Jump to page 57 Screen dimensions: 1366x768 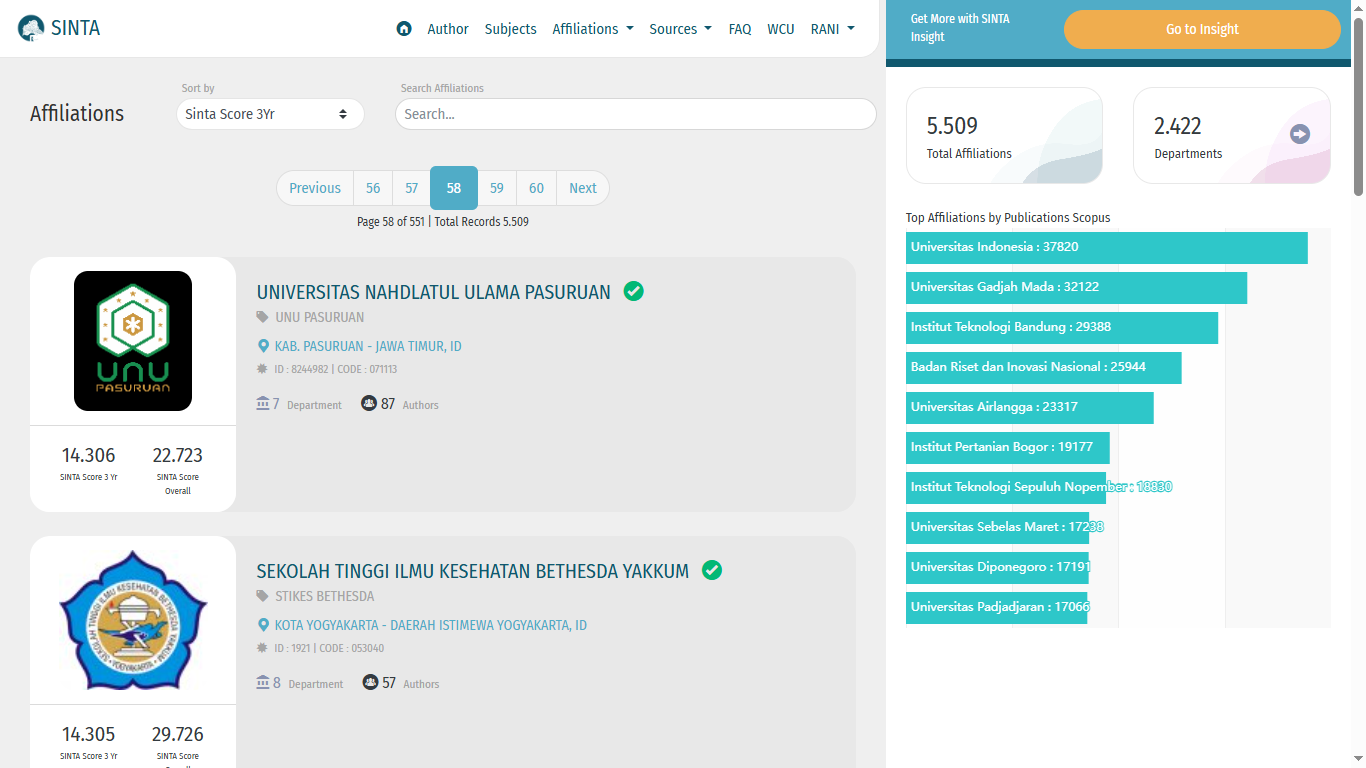(x=412, y=188)
